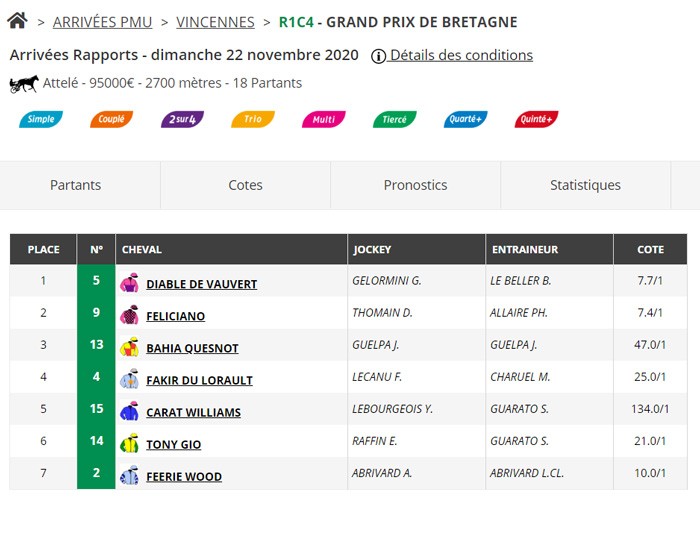Open the Cotes tab
700x558 pixels.
(x=245, y=185)
